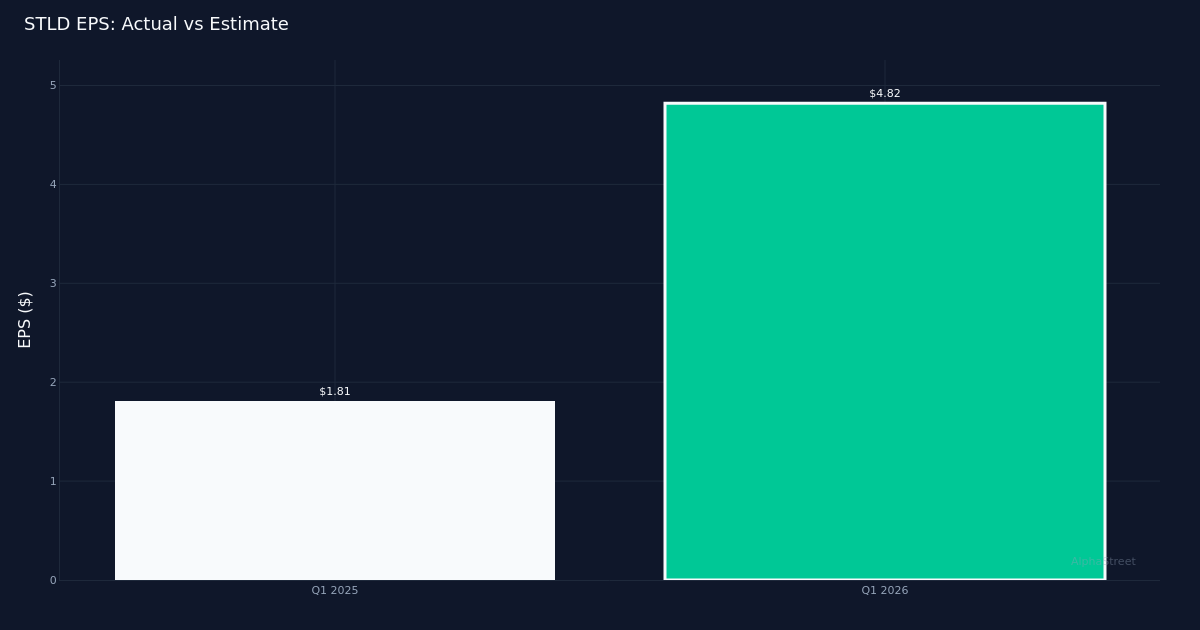Click the y-axis tick label 1

coord(53,481)
